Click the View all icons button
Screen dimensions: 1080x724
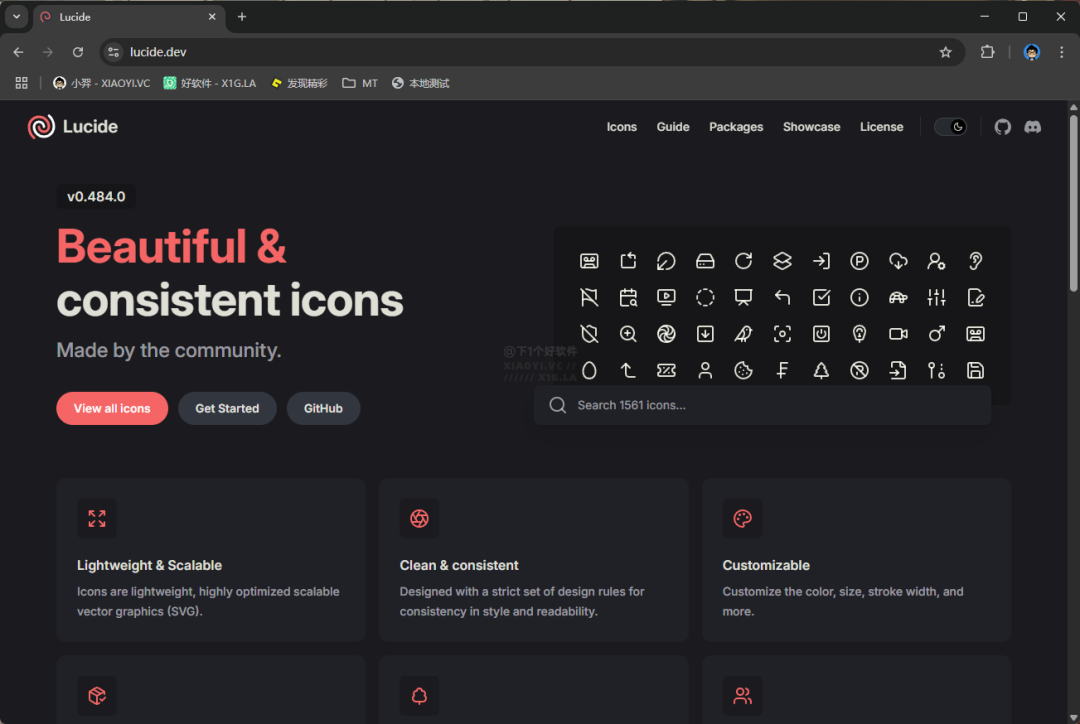tap(112, 408)
